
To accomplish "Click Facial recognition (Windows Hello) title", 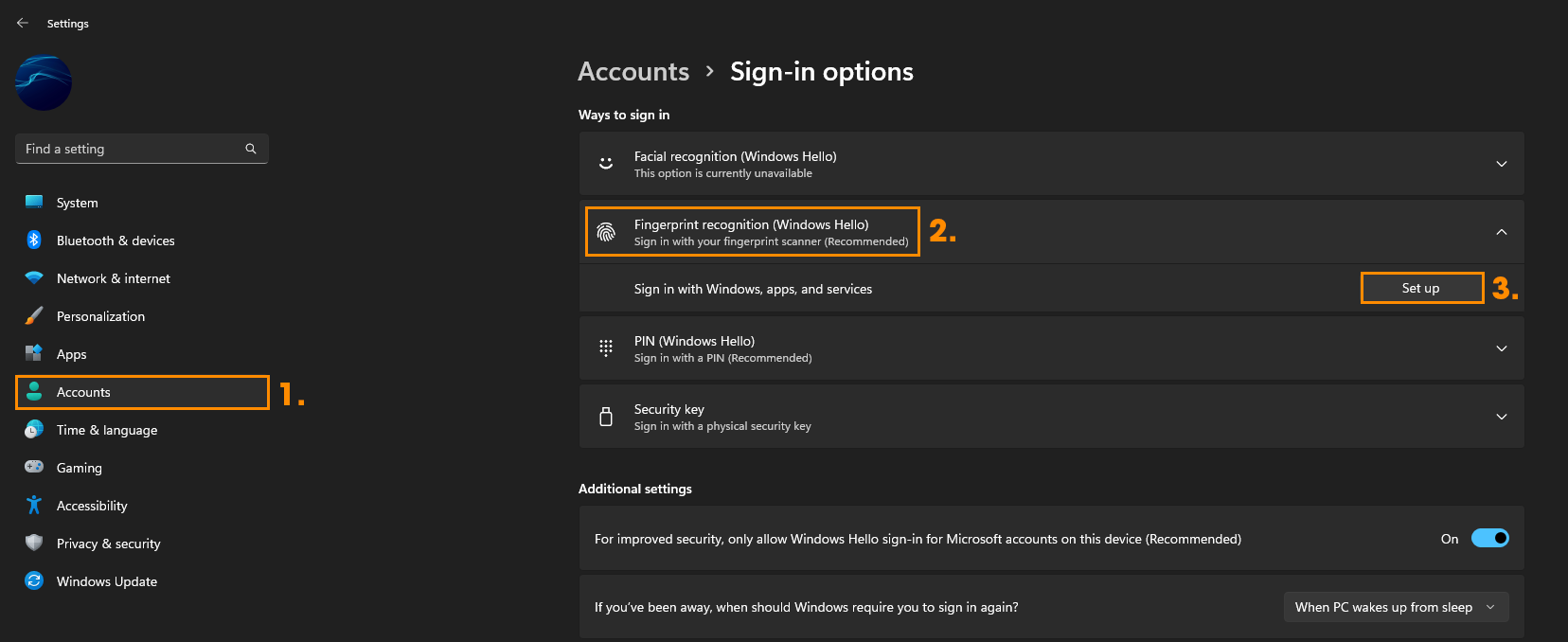I will point(736,156).
